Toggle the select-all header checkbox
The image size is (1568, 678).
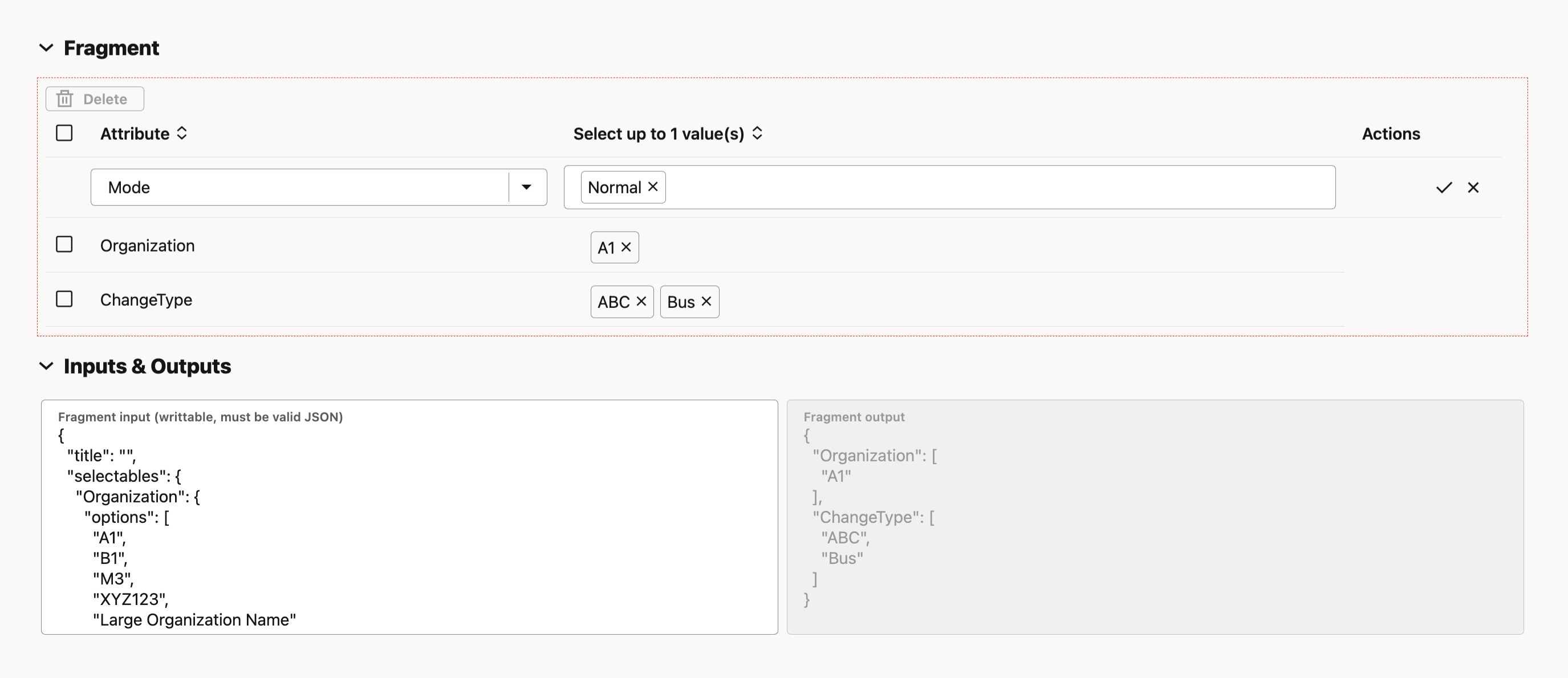[64, 133]
